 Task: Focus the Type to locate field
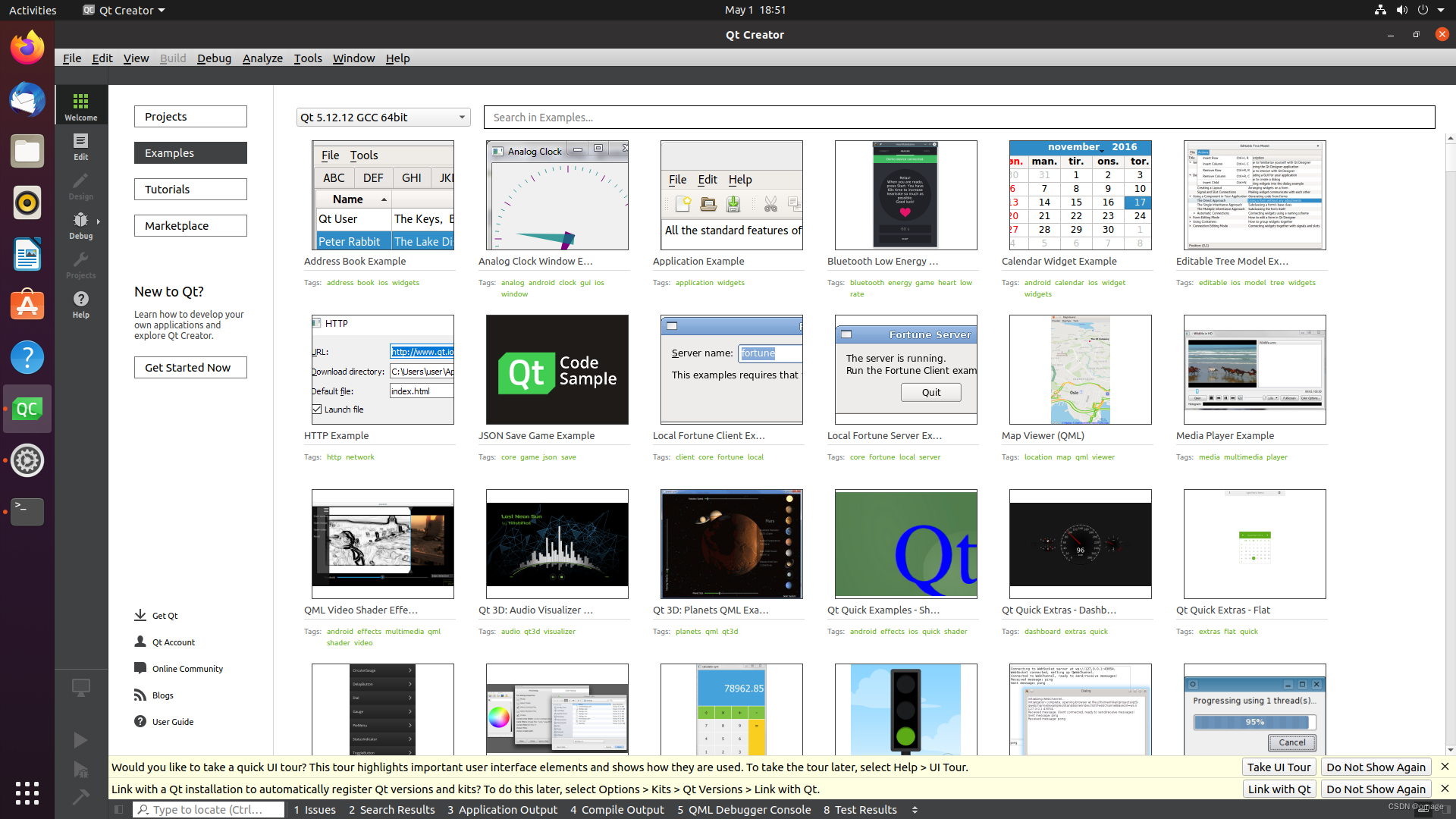[209, 809]
